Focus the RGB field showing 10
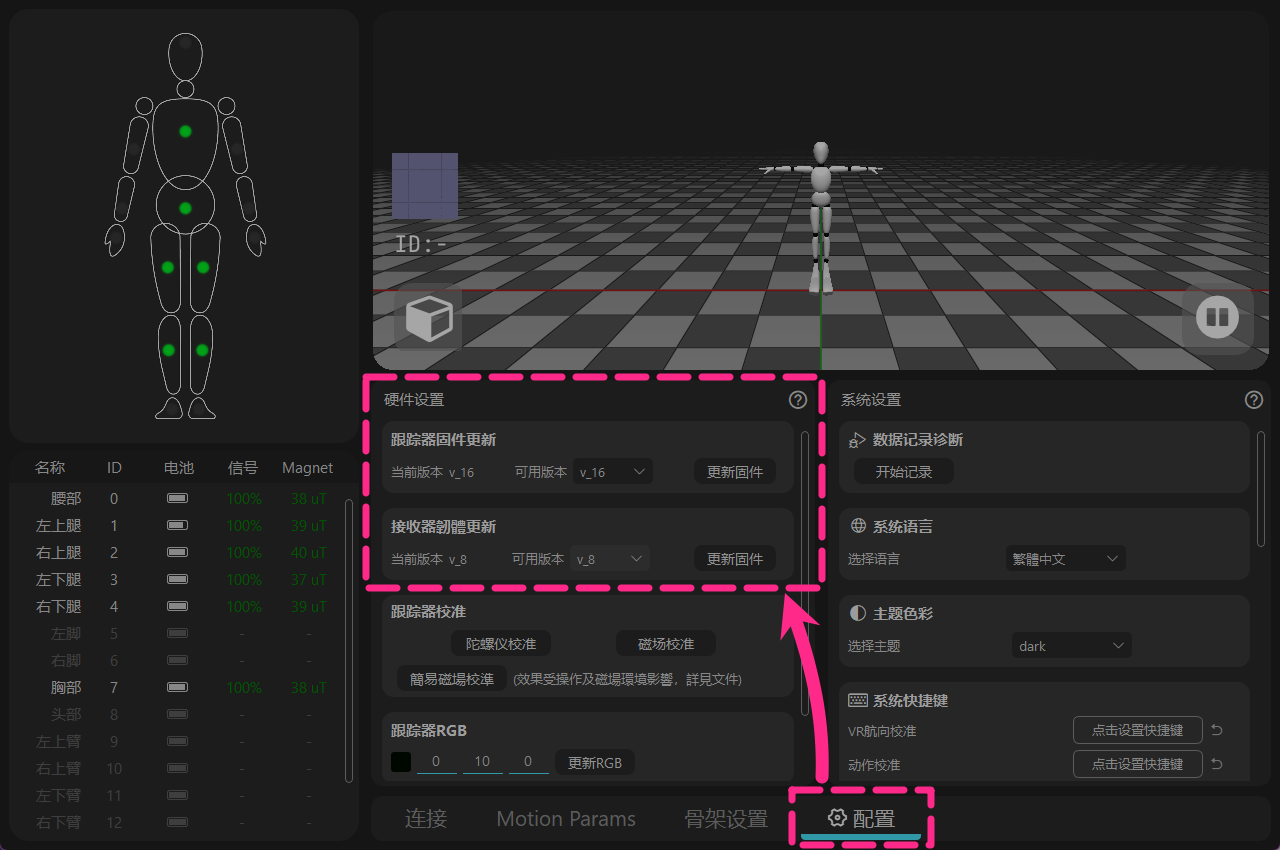Viewport: 1280px width, 850px height. 482,762
